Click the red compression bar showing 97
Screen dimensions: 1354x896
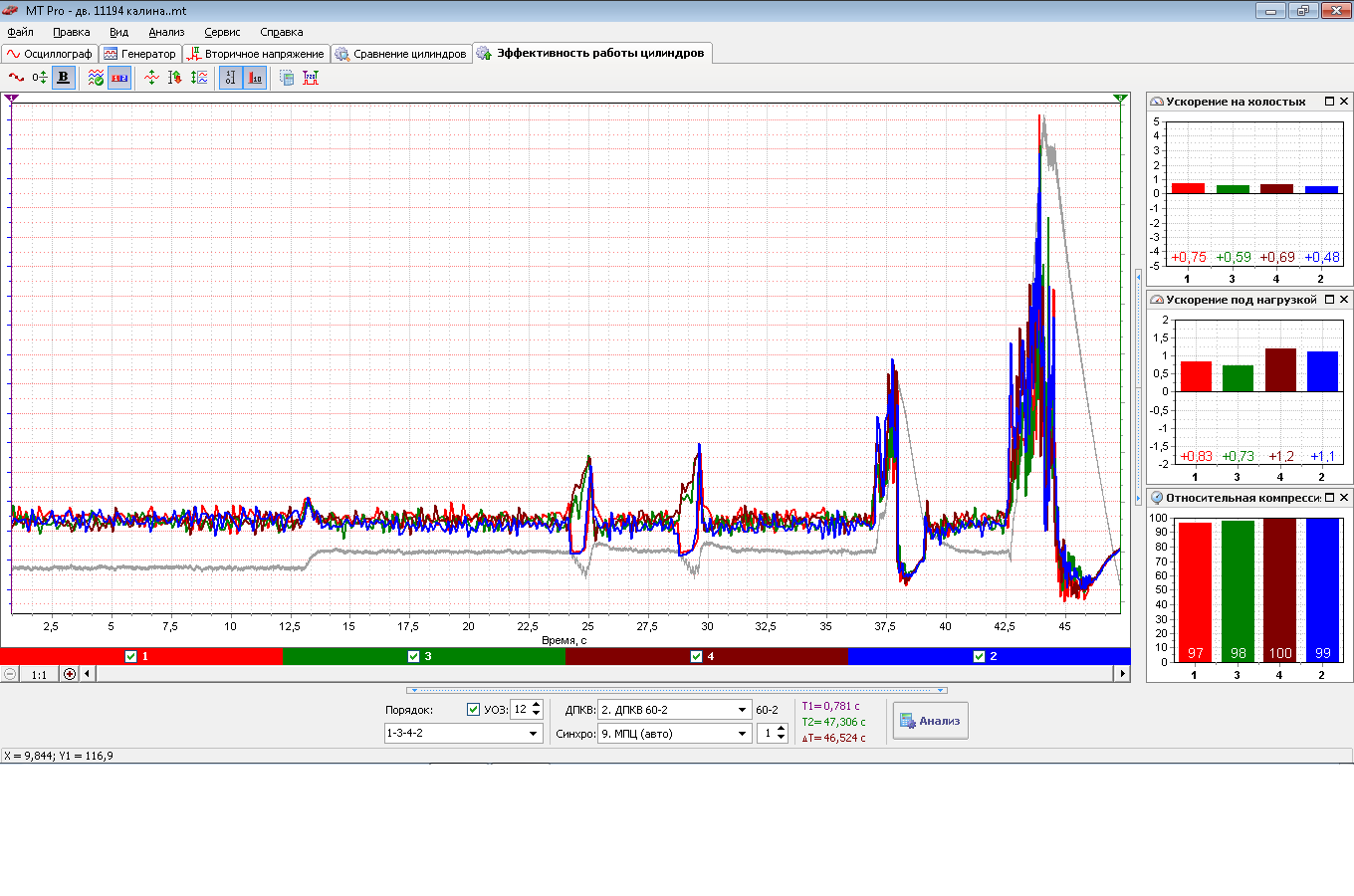click(x=1196, y=591)
